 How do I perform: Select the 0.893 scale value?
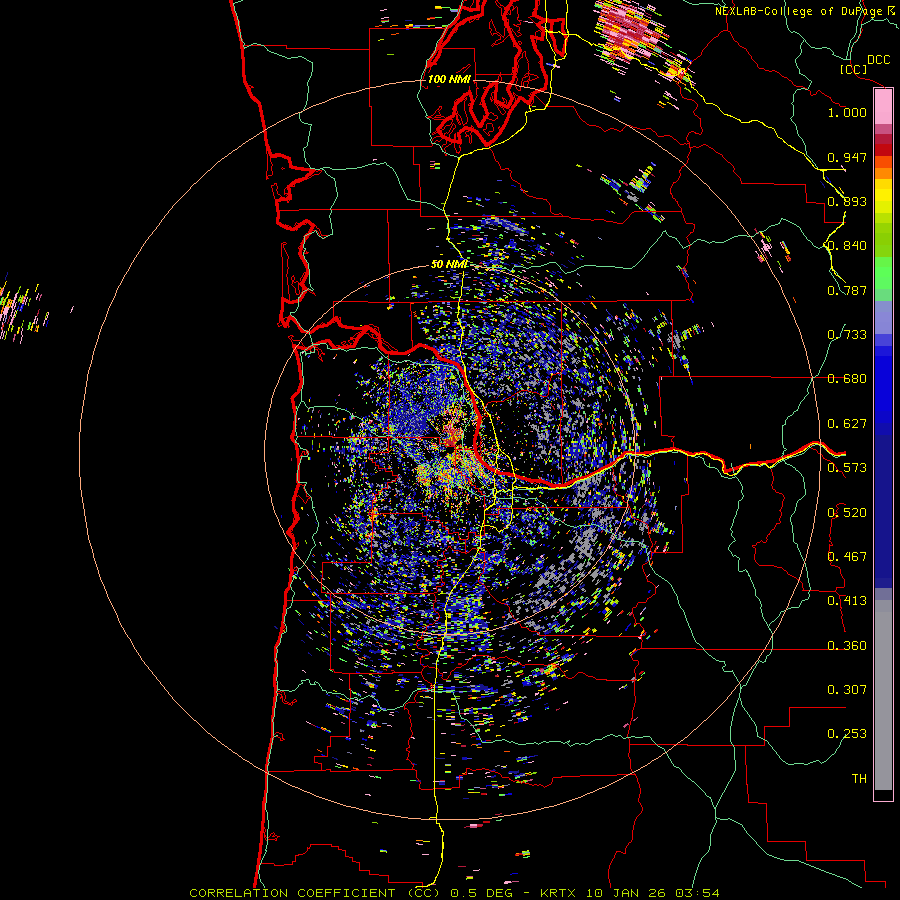[847, 201]
